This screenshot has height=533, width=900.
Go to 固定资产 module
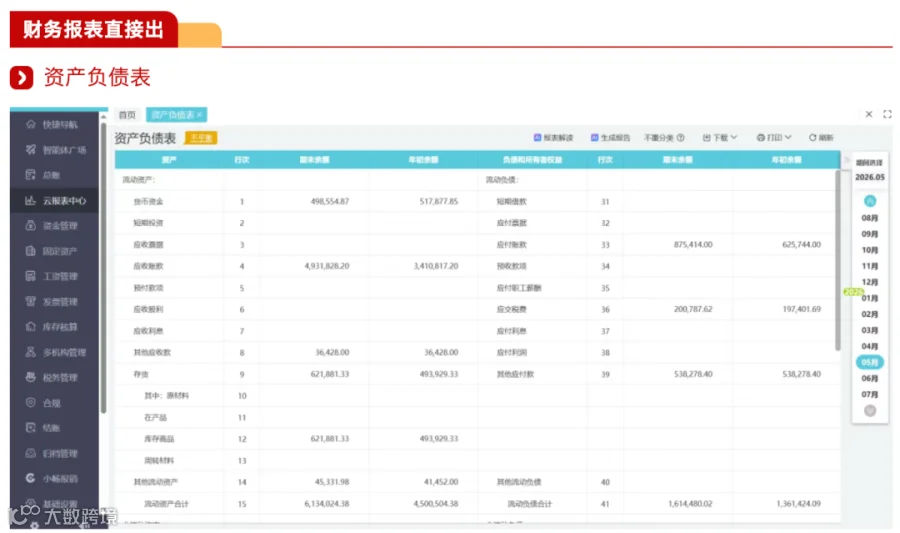(53, 251)
